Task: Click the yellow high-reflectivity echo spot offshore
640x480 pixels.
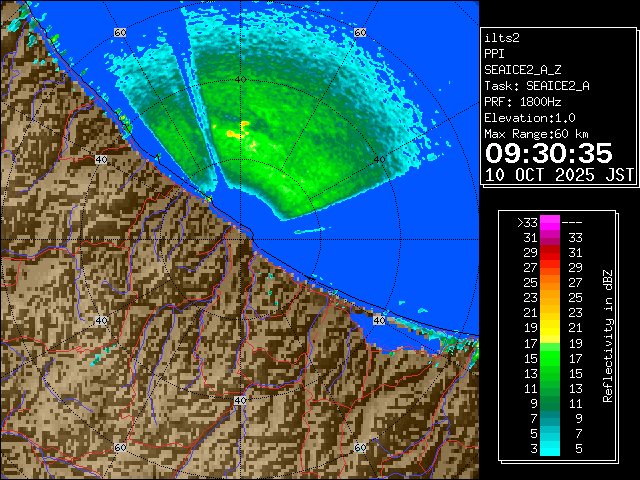Action: pyautogui.click(x=240, y=130)
